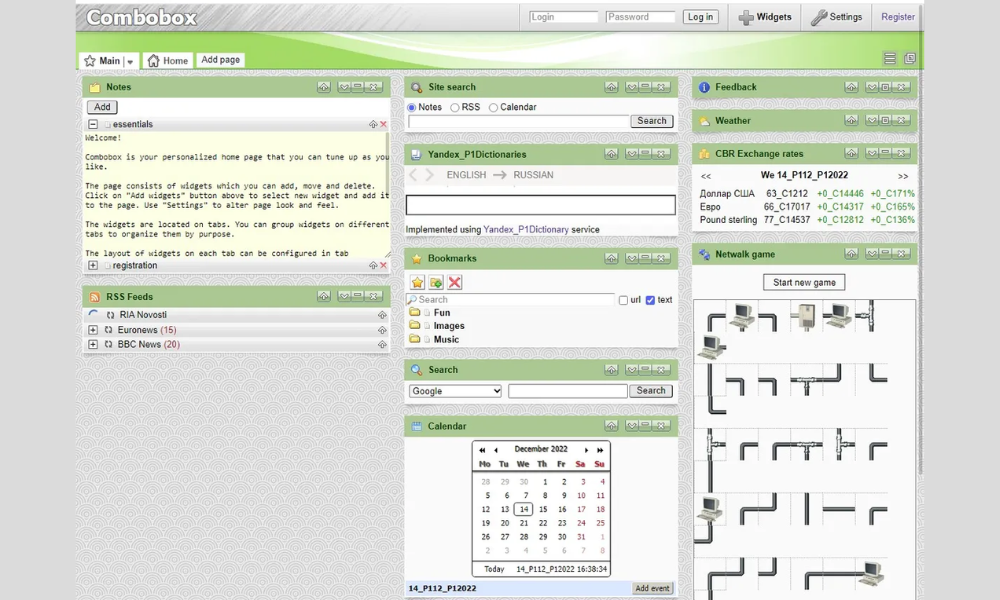Image resolution: width=1000 pixels, height=600 pixels.
Task: Start a new Netwalk game
Action: (x=804, y=282)
